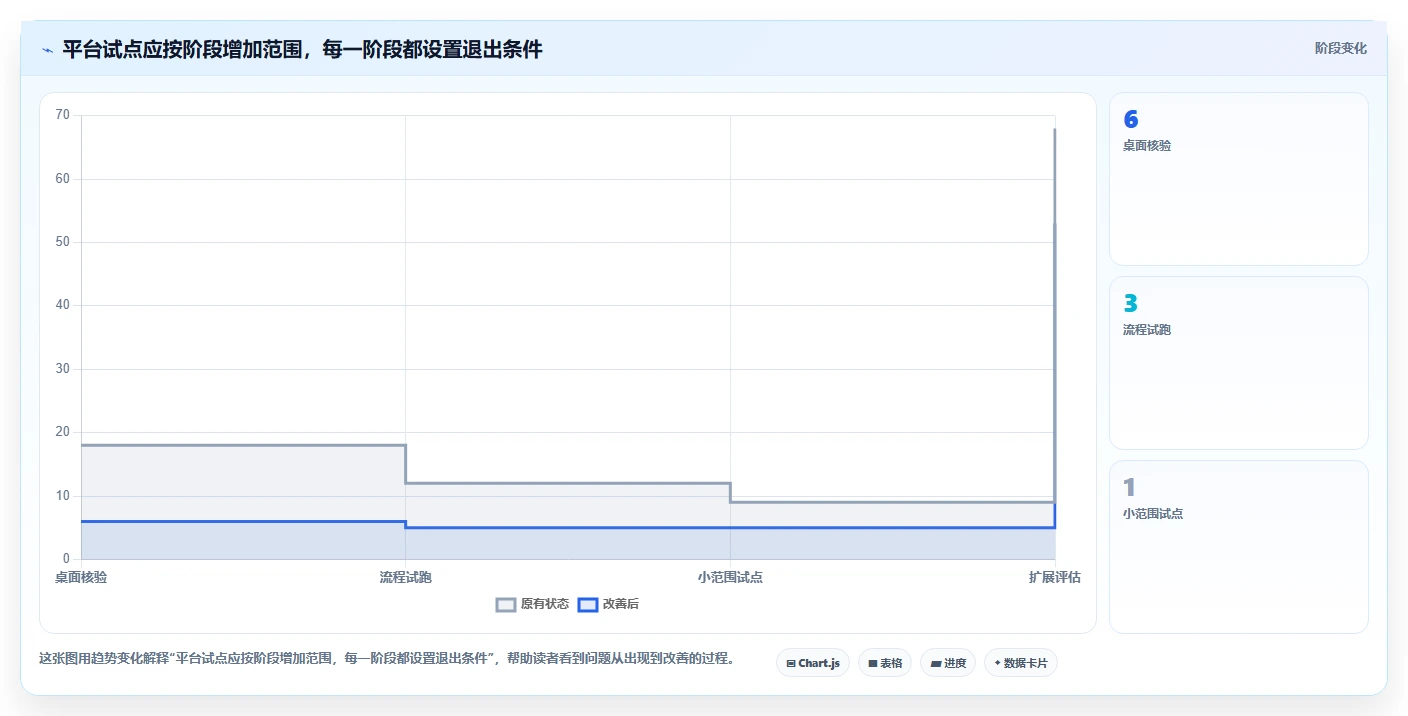Click the number 6 on 桌面核验 card
This screenshot has width=1408, height=716.
(1131, 120)
